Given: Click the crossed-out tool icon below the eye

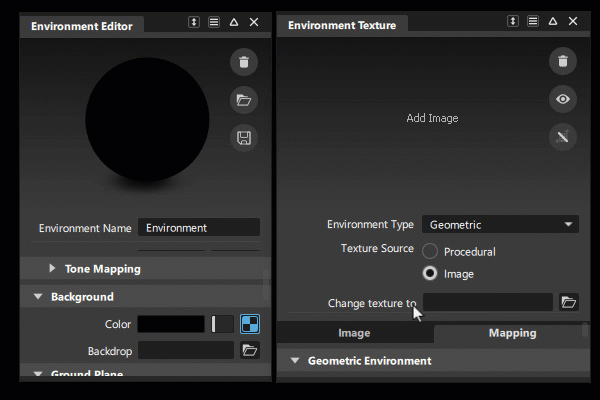Looking at the screenshot, I should [x=562, y=137].
